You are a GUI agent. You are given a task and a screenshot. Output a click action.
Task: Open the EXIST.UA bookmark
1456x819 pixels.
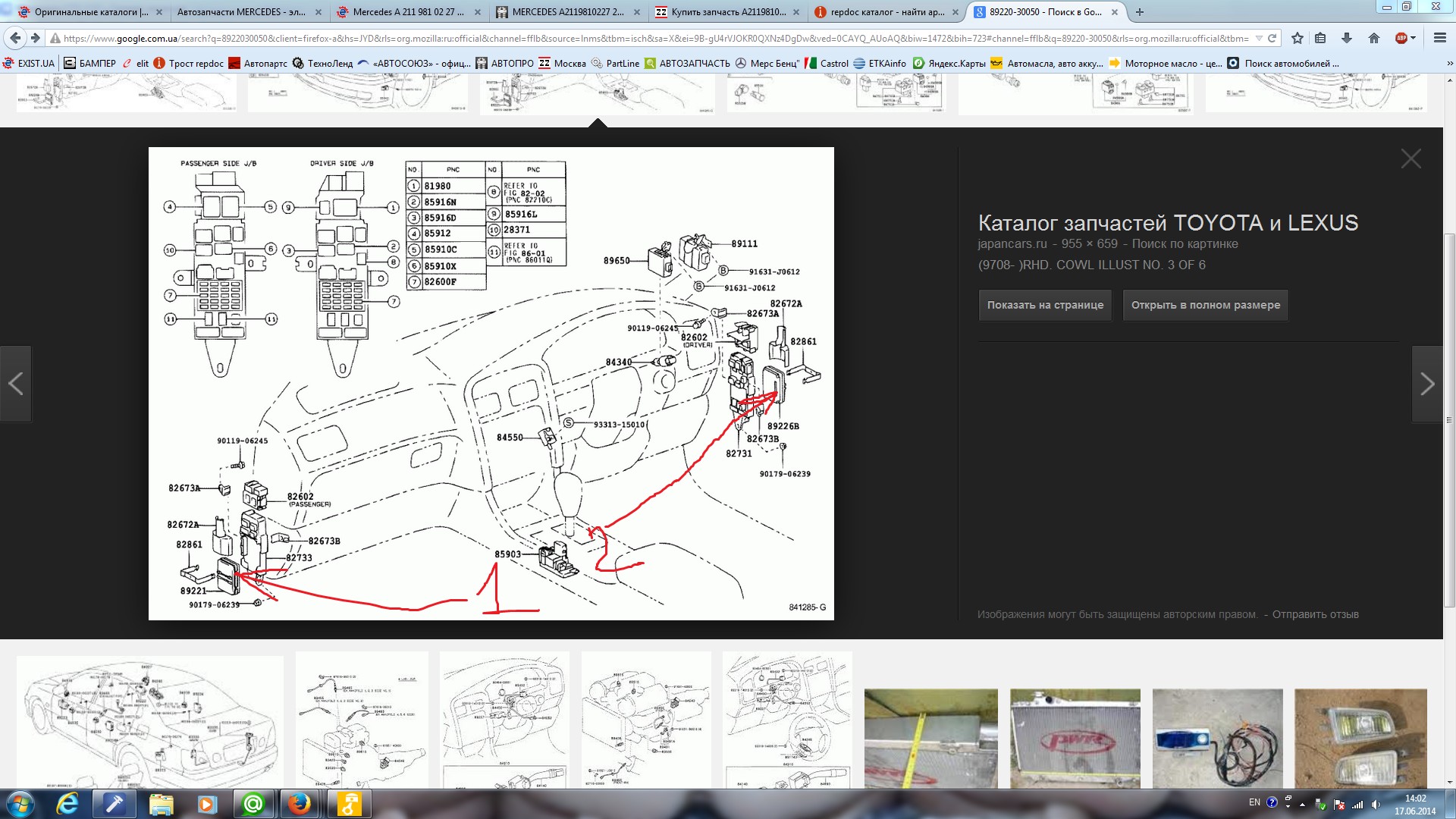tap(30, 63)
